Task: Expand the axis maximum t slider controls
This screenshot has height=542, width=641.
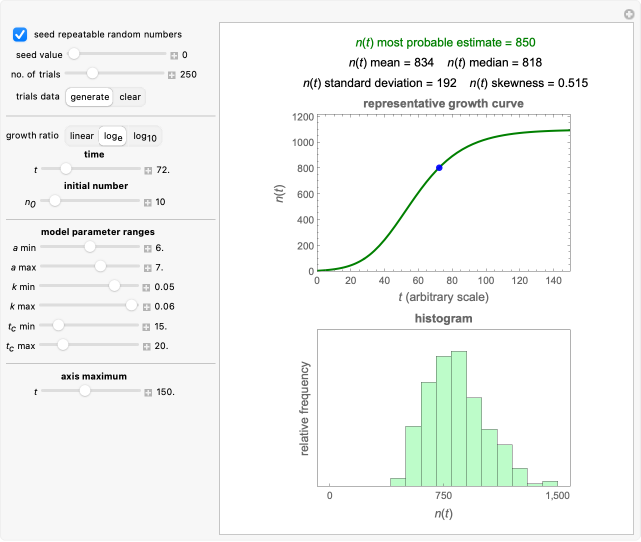Action: click(x=148, y=392)
